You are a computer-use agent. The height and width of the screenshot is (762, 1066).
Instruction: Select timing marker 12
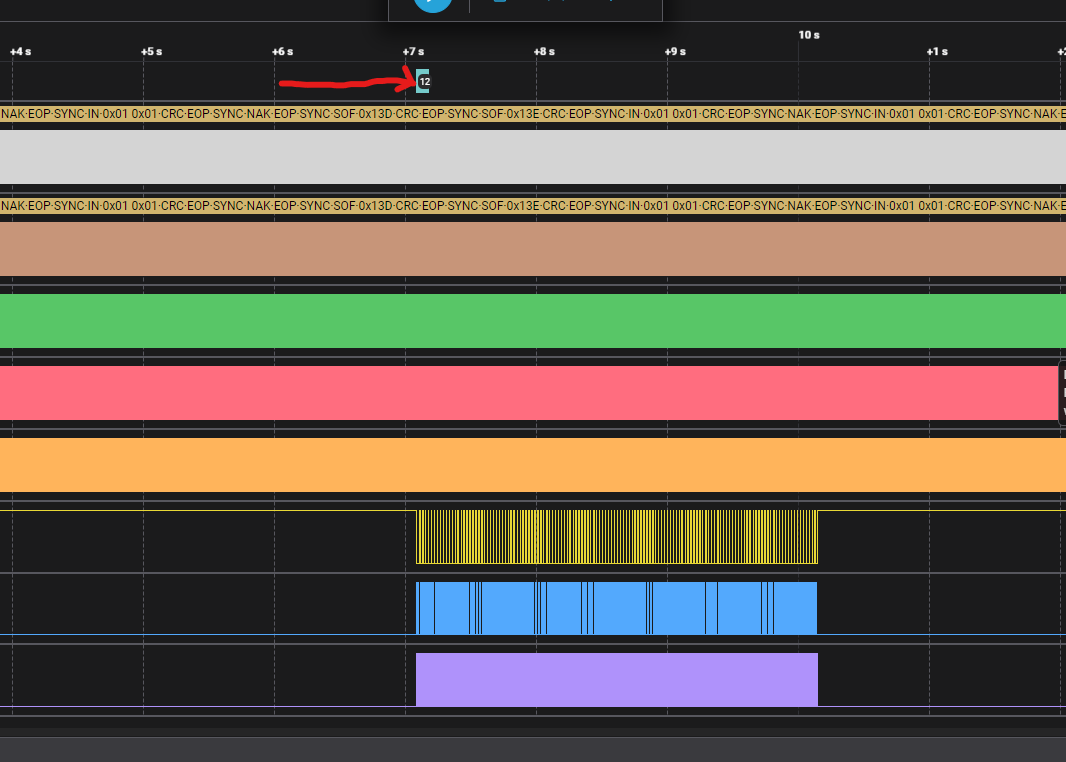(x=424, y=82)
